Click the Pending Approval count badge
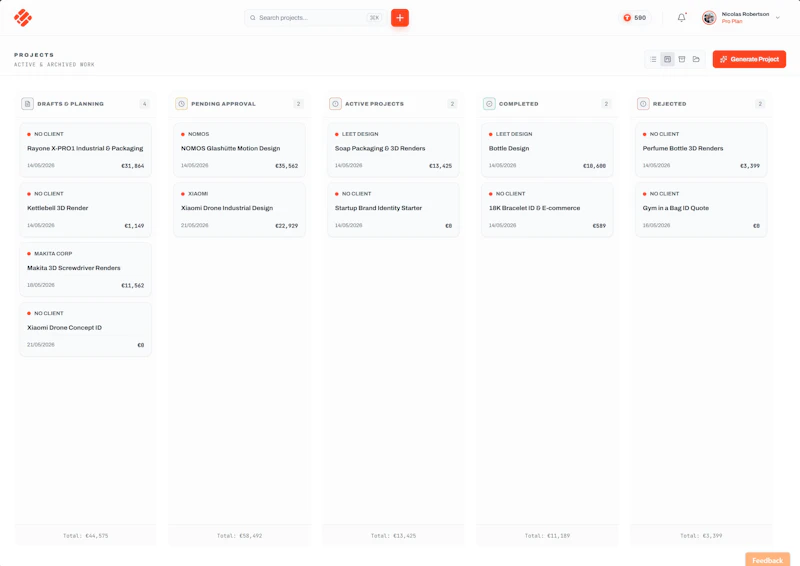800x566 pixels. point(298,104)
